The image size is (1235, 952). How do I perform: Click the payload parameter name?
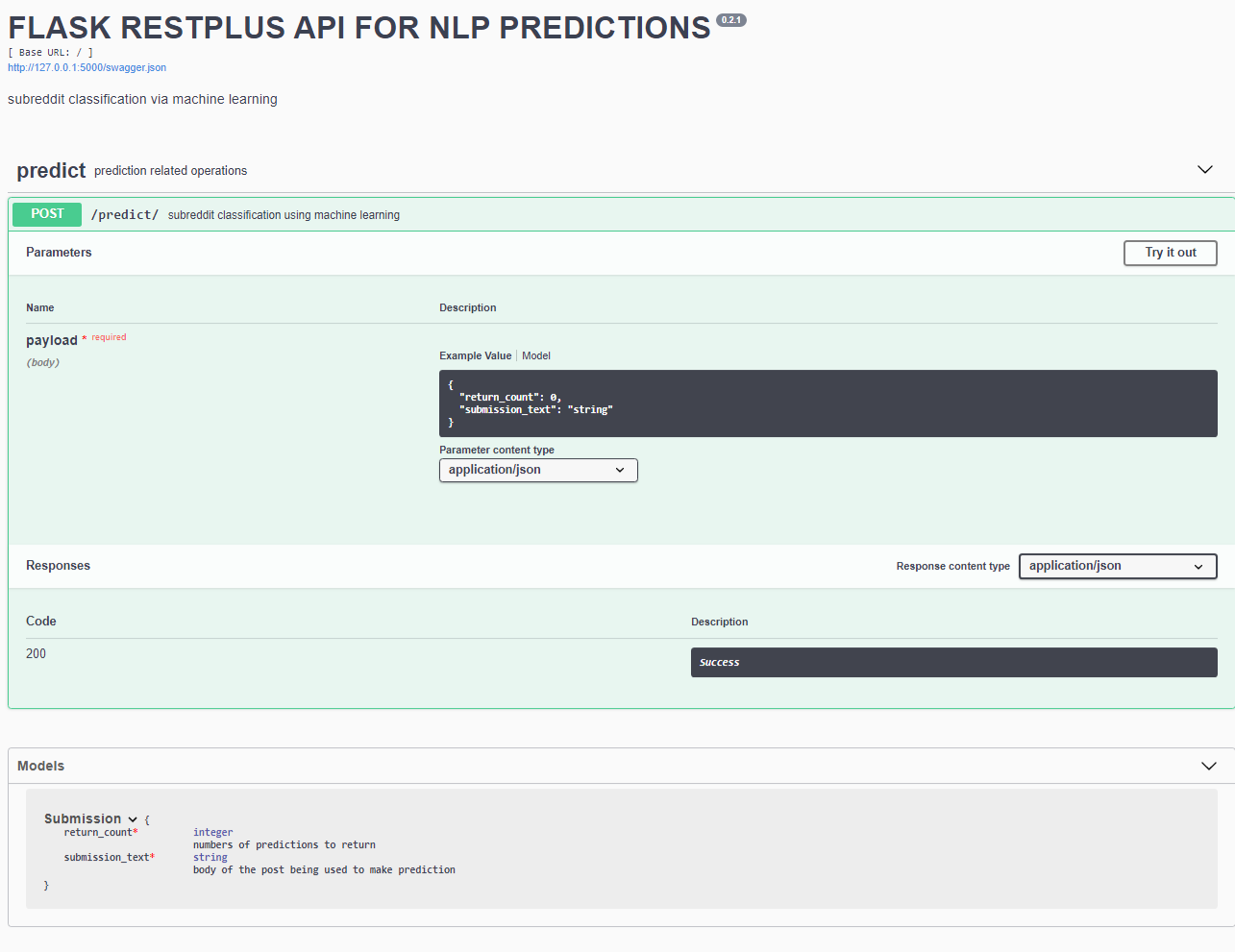[52, 340]
